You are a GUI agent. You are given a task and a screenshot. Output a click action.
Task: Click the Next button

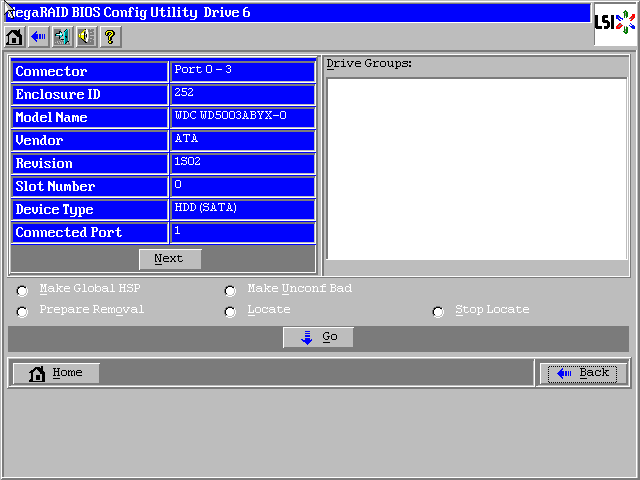tap(170, 259)
